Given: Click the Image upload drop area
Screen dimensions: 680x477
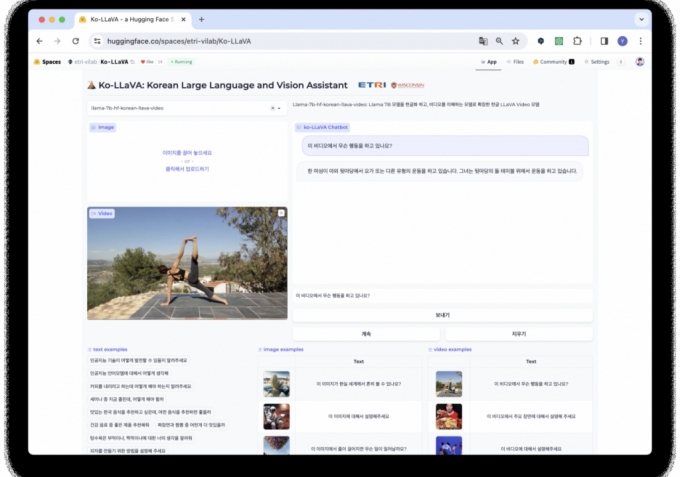Looking at the screenshot, I should 187,161.
